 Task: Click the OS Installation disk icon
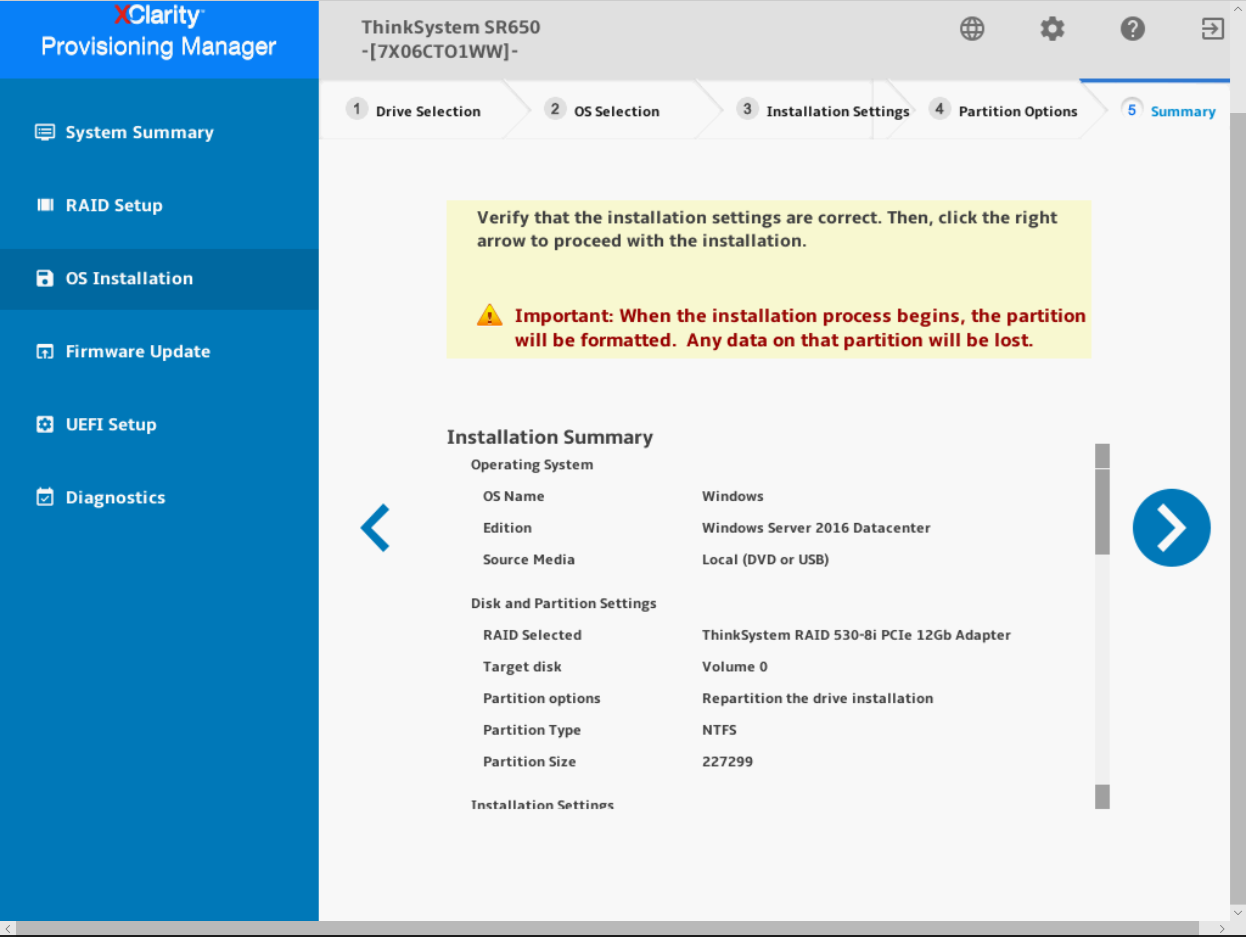tap(45, 278)
